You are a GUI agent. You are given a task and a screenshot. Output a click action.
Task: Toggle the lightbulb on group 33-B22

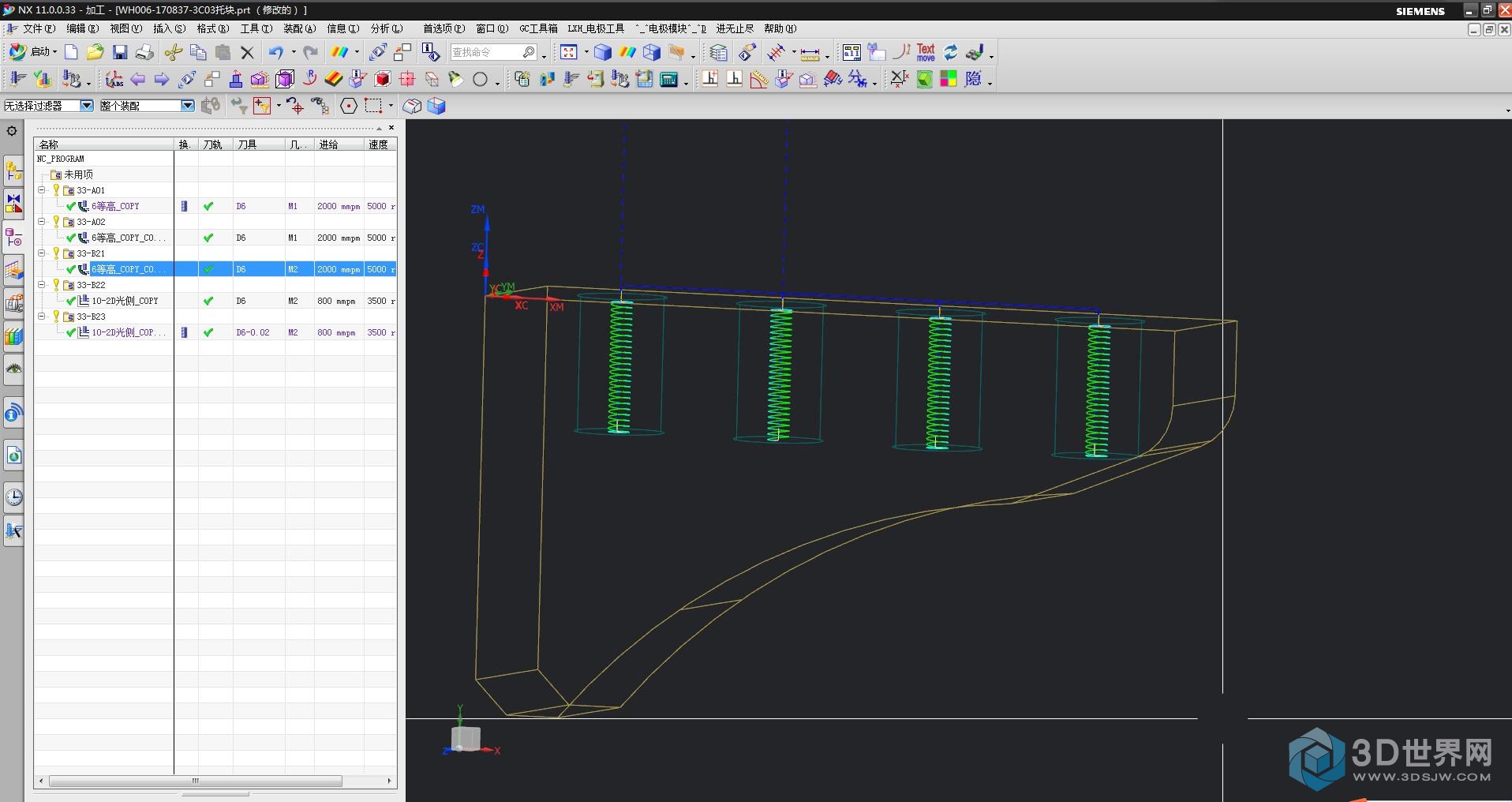point(56,285)
